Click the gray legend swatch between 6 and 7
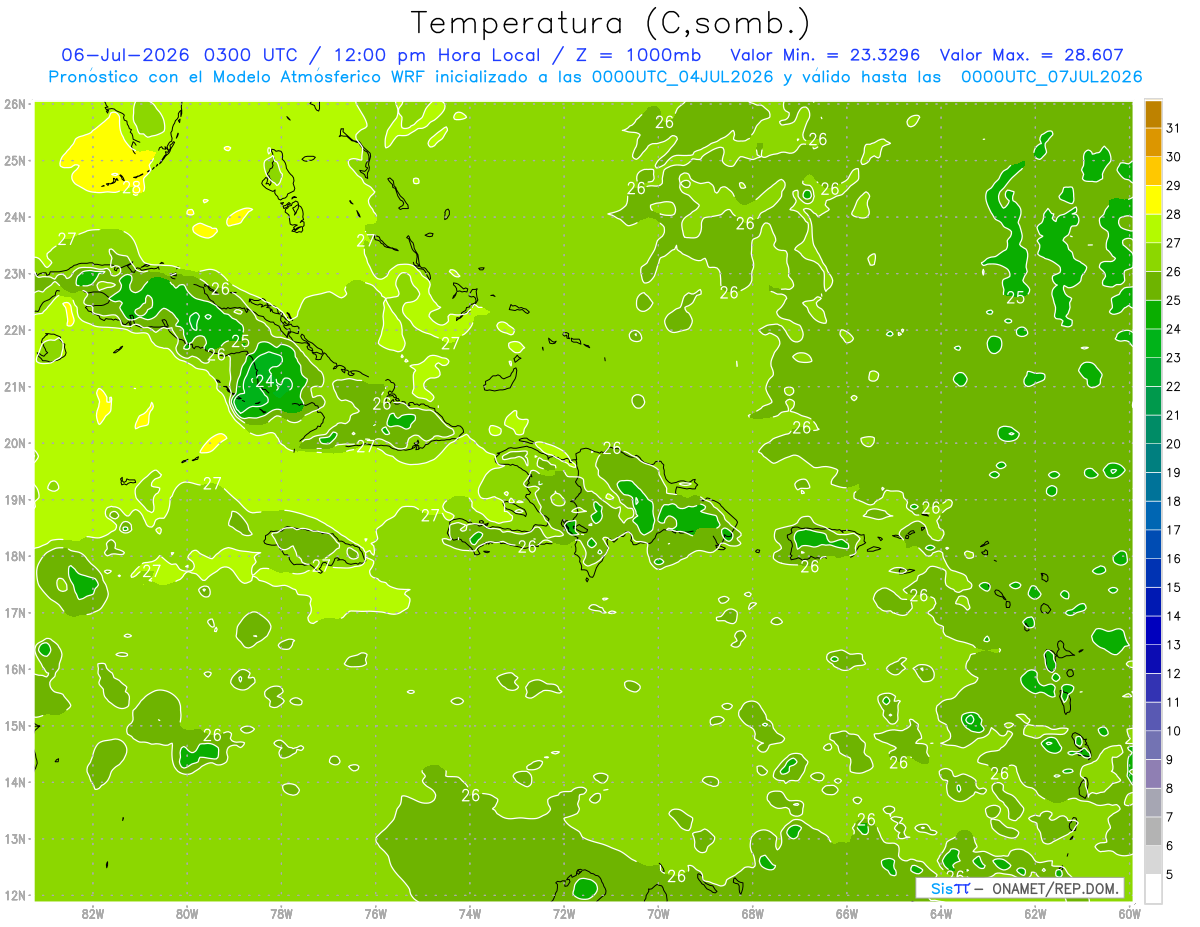 click(x=1153, y=831)
